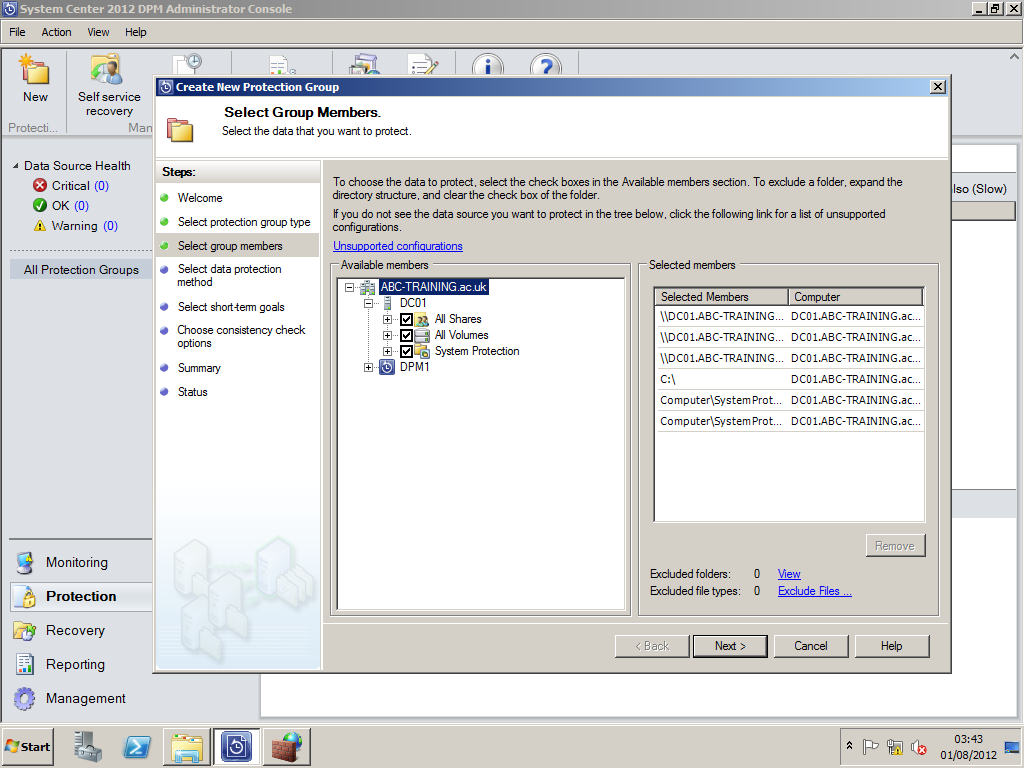Click the Computer column header

856,297
